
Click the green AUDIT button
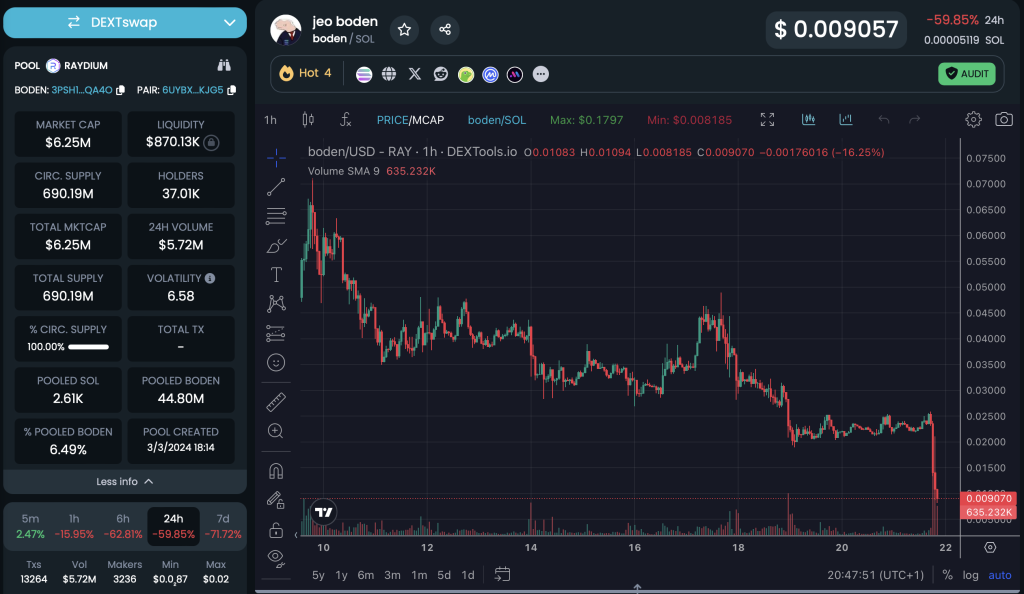966,73
